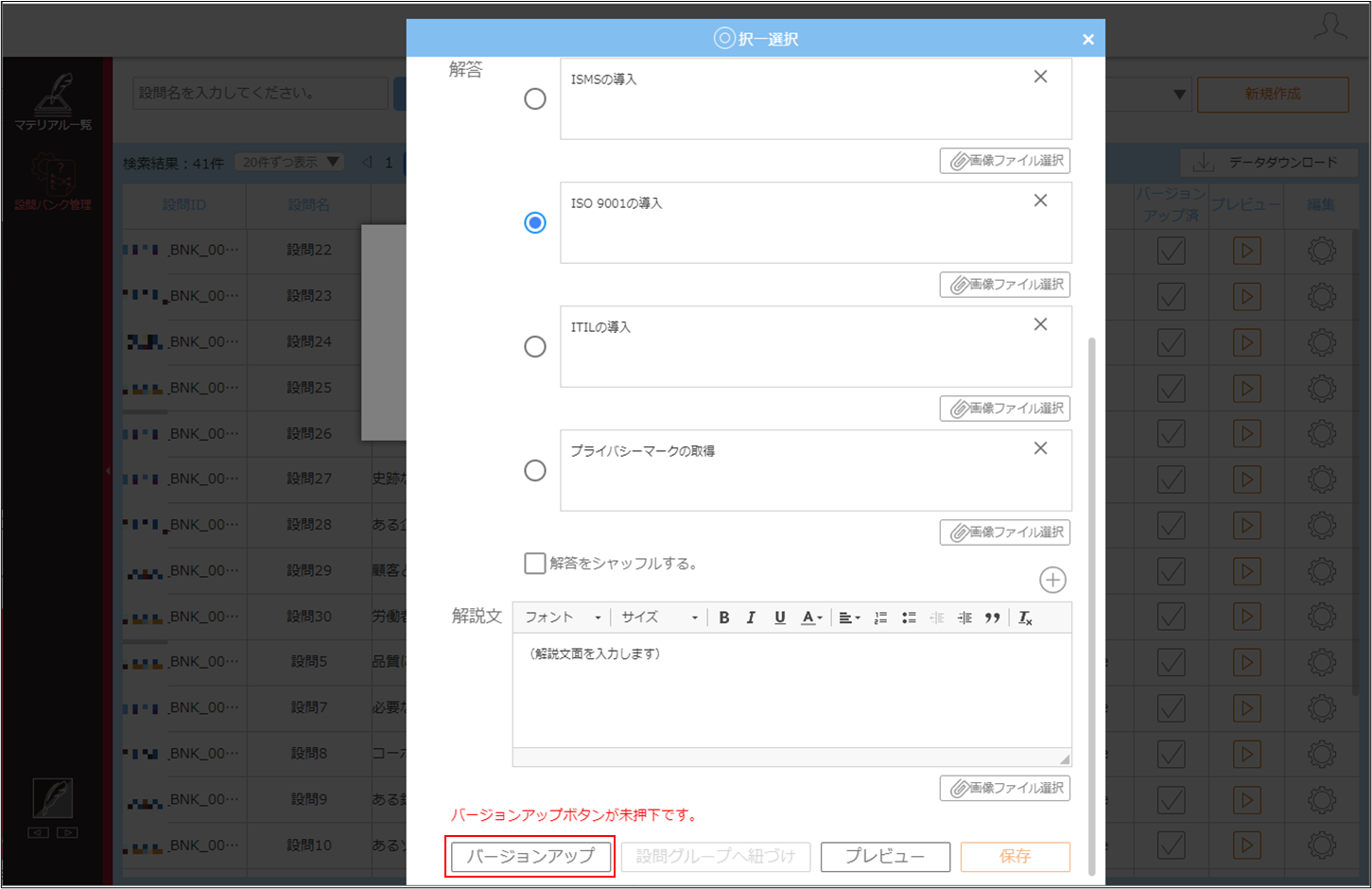The width and height of the screenshot is (1372, 889).
Task: Click the プレビュー button in dialog
Action: click(x=885, y=856)
